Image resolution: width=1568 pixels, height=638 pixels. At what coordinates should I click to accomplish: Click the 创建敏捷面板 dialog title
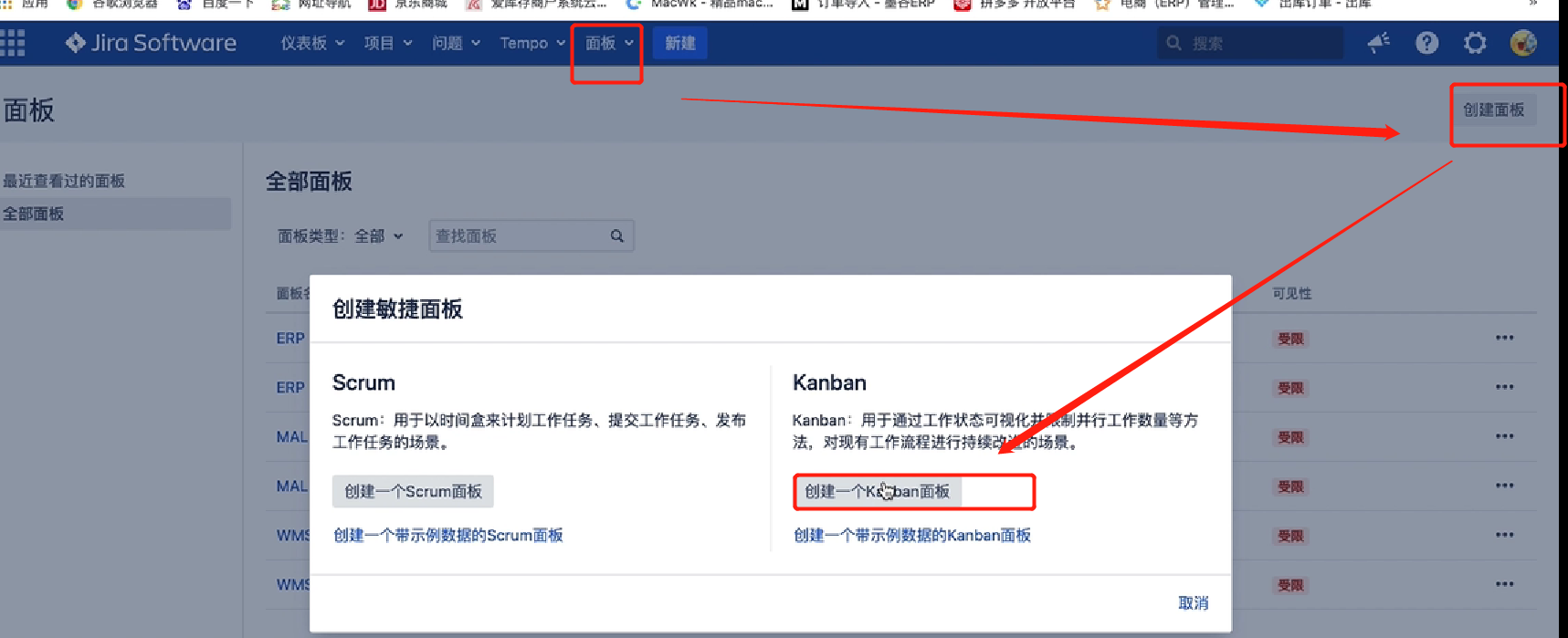click(397, 309)
